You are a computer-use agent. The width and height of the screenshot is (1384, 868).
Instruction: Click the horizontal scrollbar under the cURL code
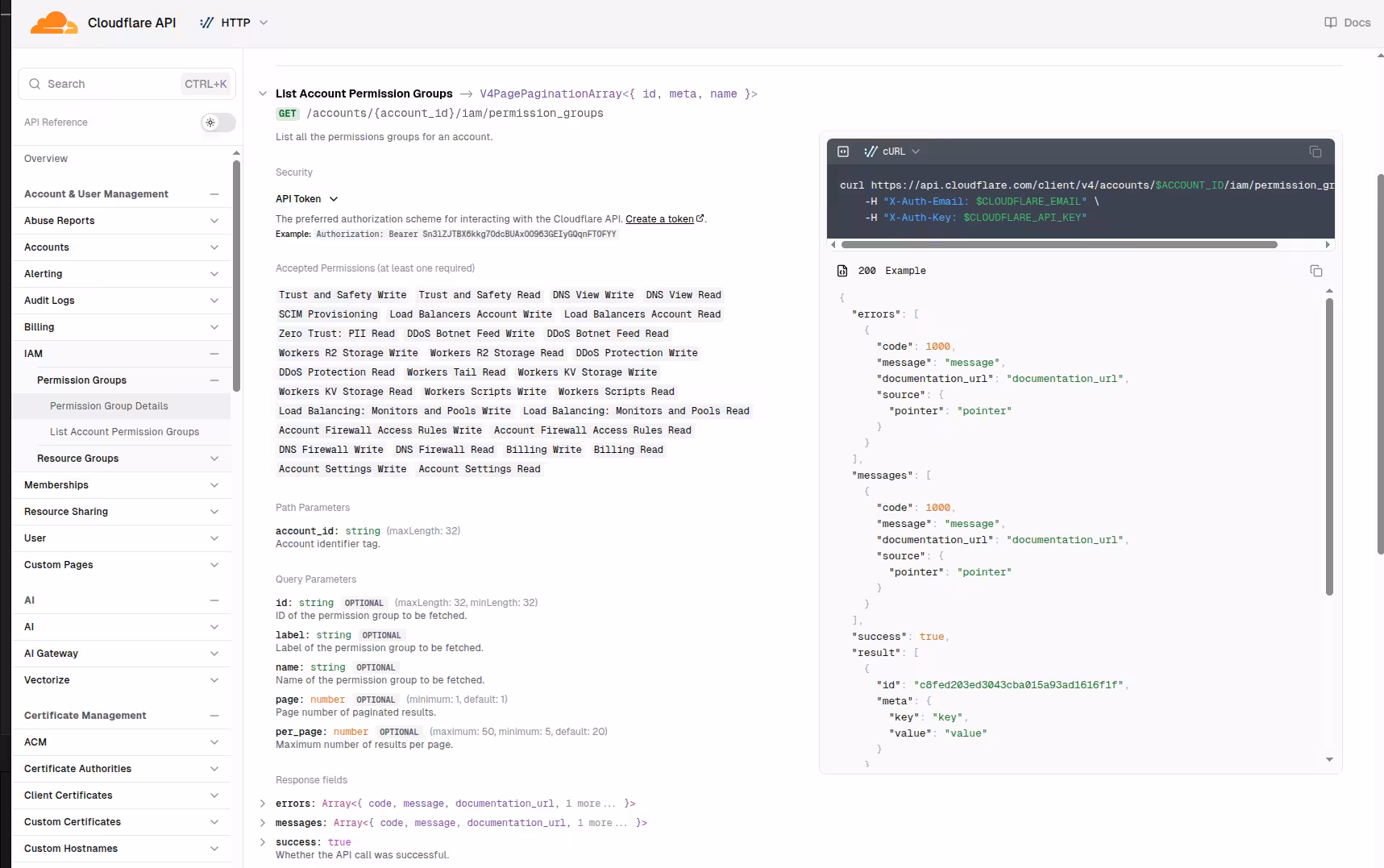pos(1058,244)
